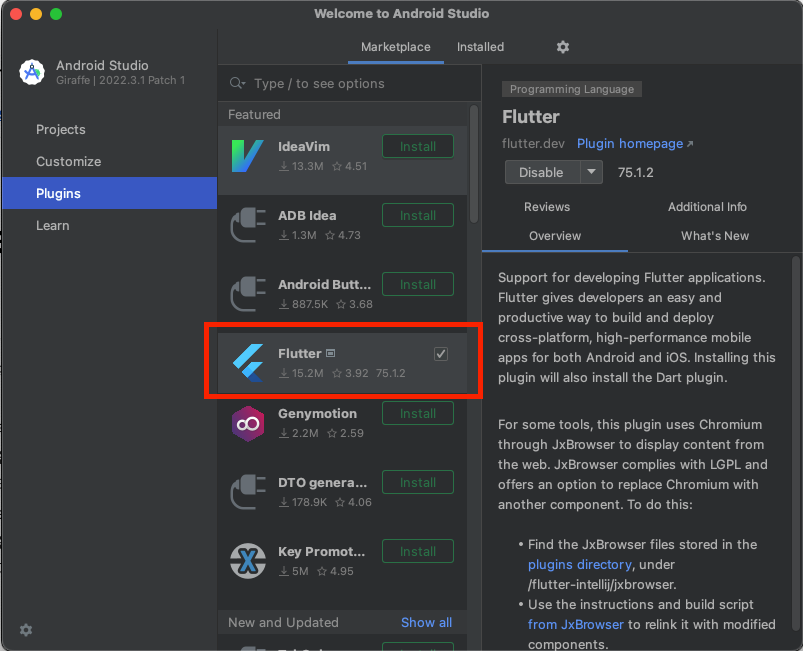The height and width of the screenshot is (651, 803).
Task: Open plugin settings gear next to Installed tab
Action: pyautogui.click(x=563, y=47)
